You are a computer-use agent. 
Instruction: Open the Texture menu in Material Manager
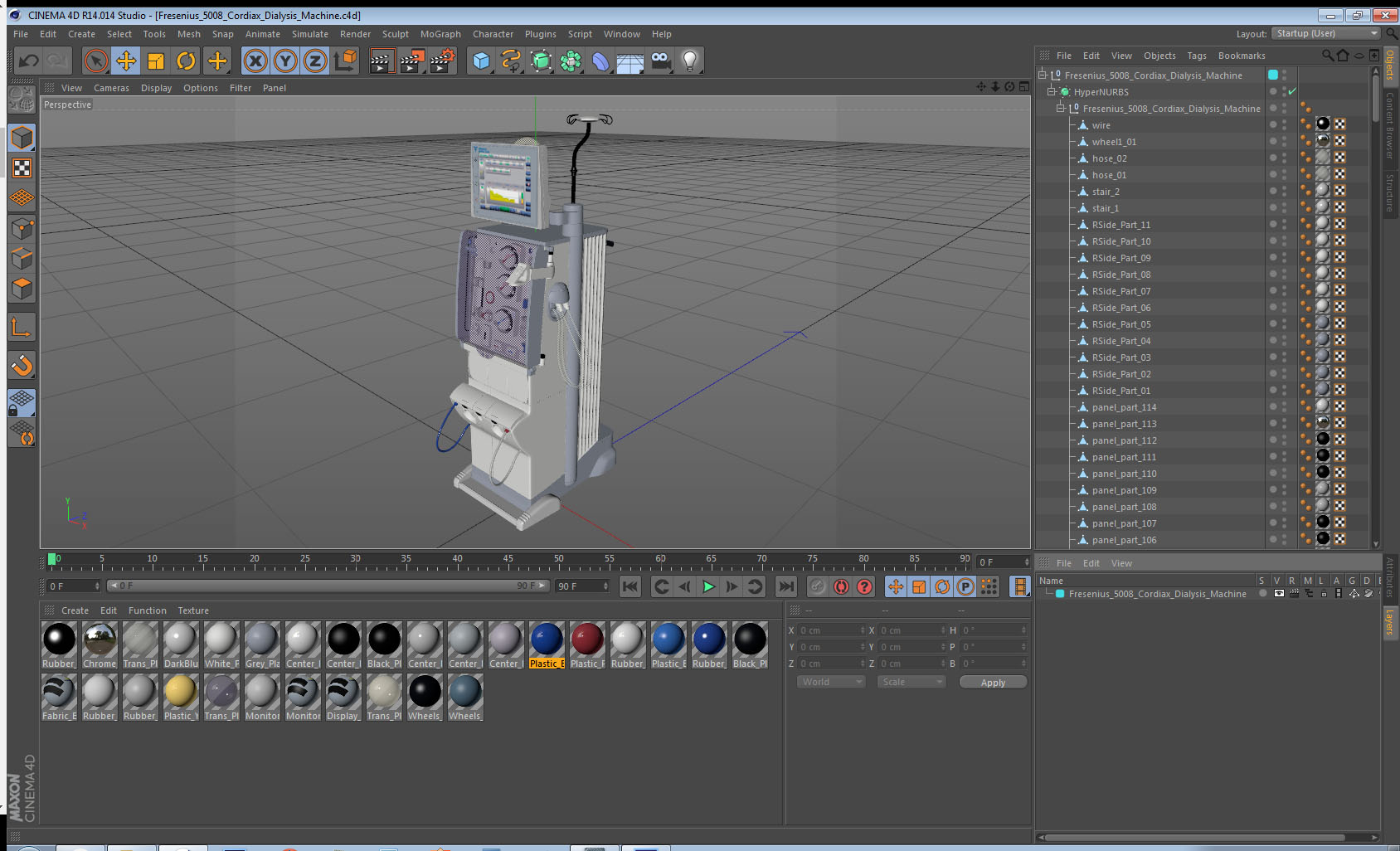point(193,610)
